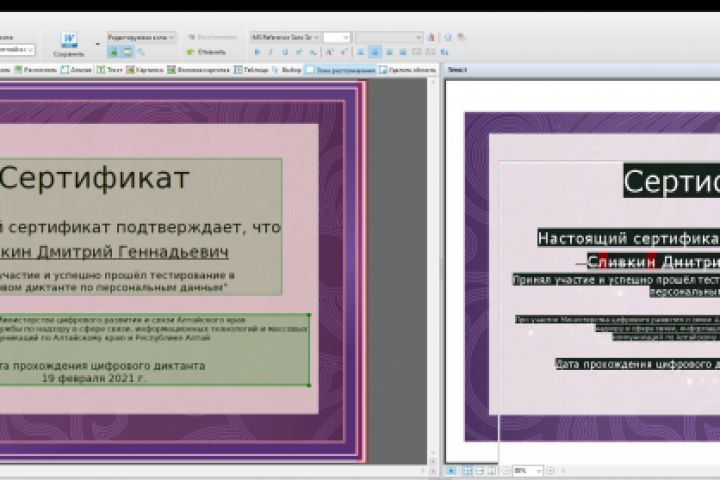Select the Picture (Картинка) area type

pyautogui.click(x=145, y=70)
